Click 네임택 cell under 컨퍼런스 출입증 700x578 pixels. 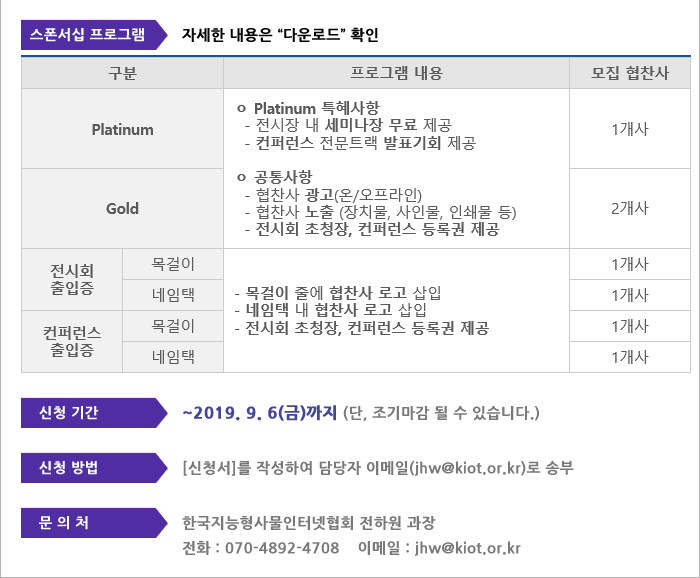(x=173, y=357)
